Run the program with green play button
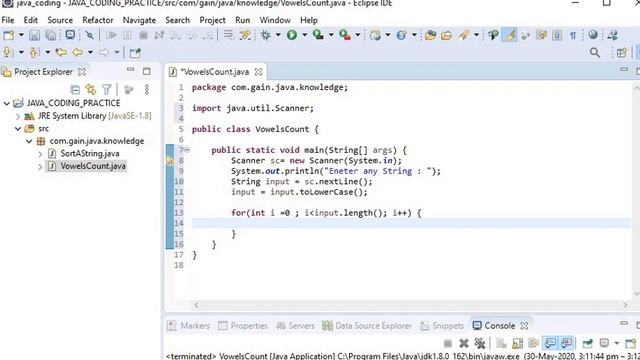The image size is (640, 360). coord(291,35)
